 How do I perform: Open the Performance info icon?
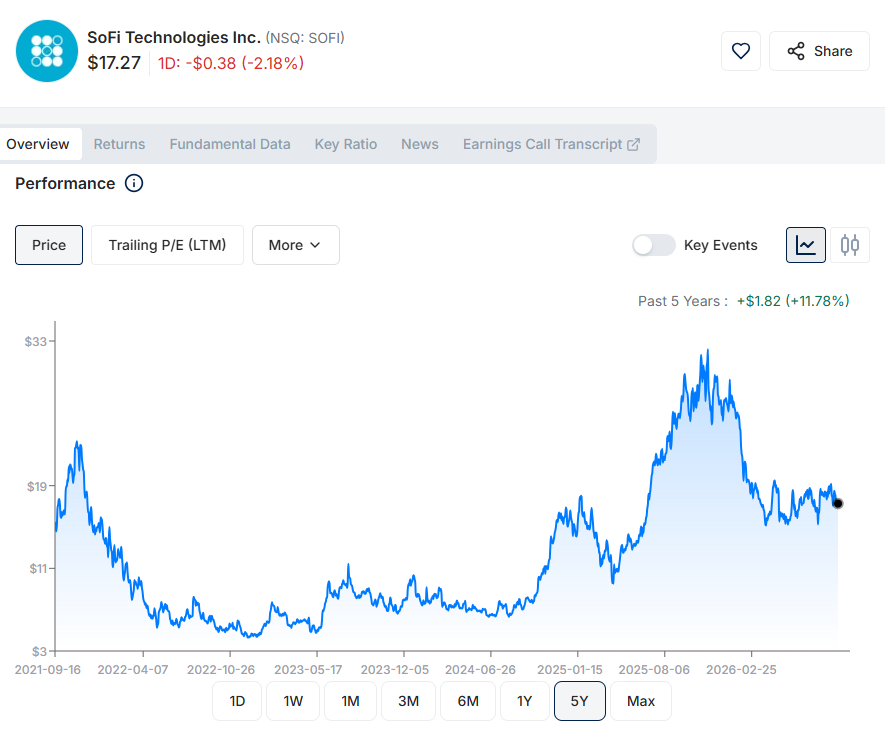tap(134, 183)
